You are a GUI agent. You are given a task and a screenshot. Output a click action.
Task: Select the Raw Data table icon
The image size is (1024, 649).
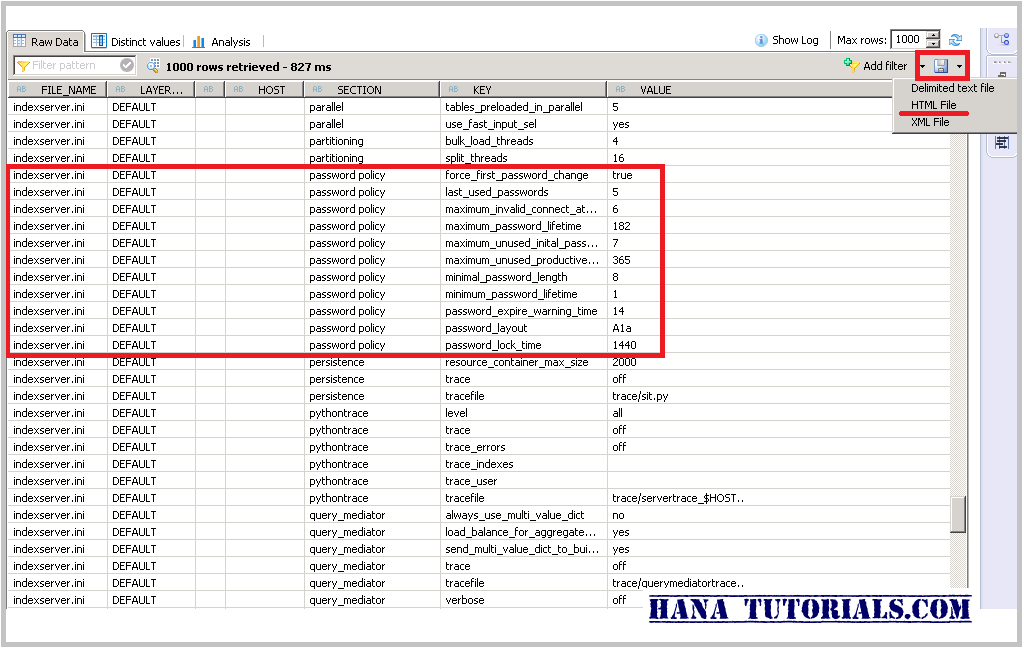coord(19,41)
